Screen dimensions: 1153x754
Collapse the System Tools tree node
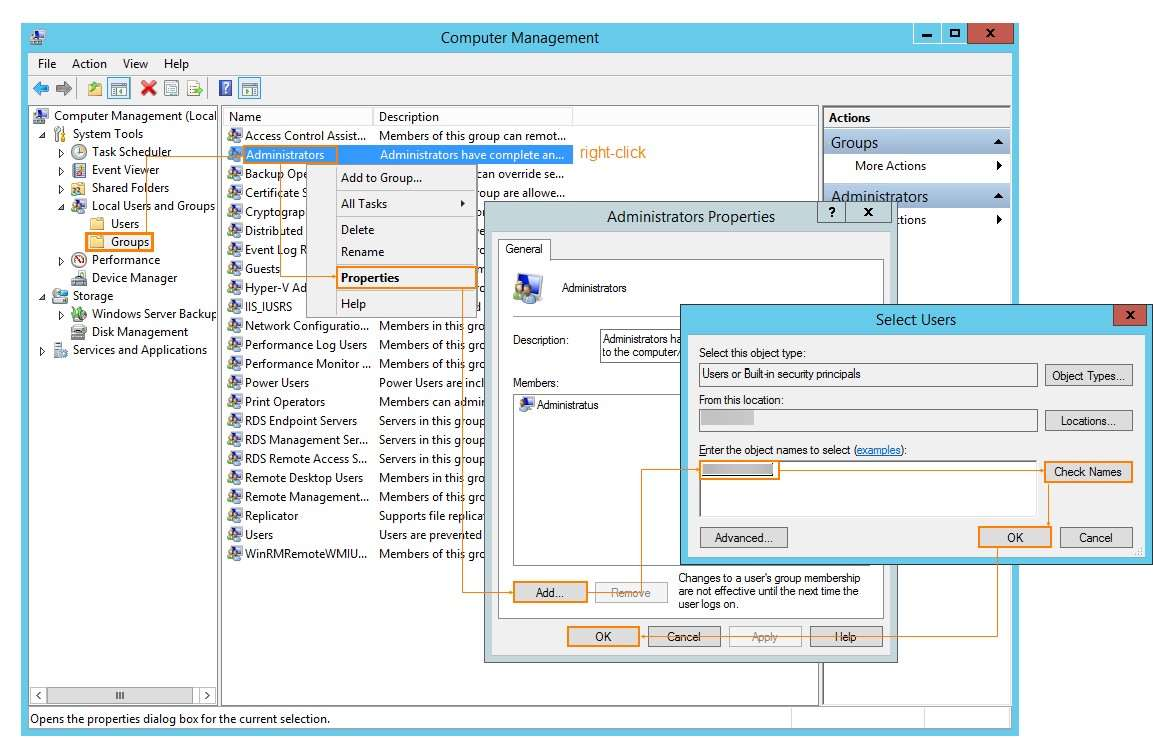pos(42,135)
